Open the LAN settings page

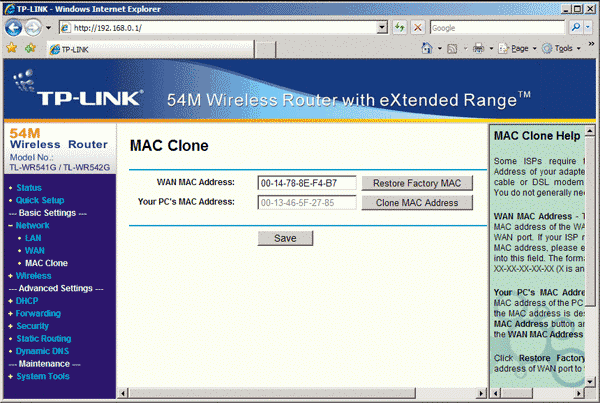(33, 238)
